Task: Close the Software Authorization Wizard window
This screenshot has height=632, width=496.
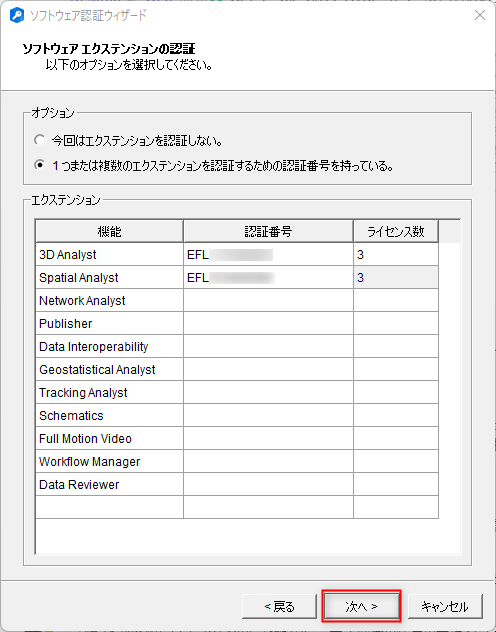Action: [x=479, y=15]
